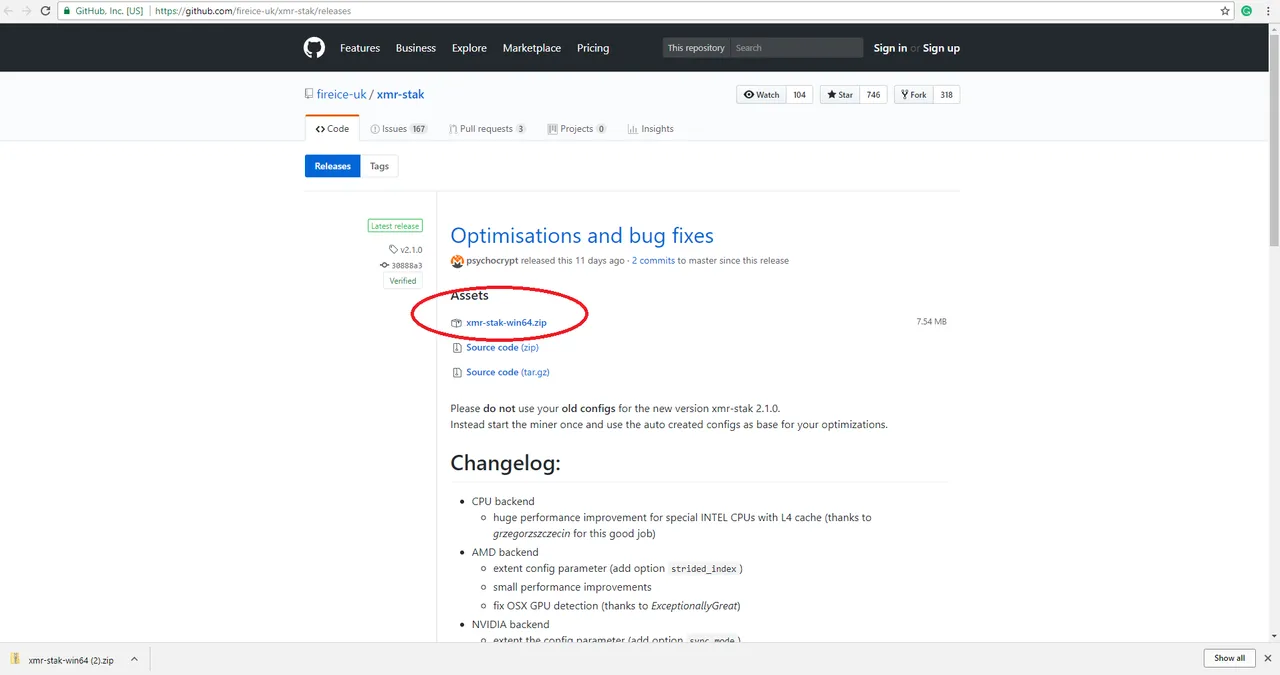Open the browser three-dot menu

tap(1268, 11)
